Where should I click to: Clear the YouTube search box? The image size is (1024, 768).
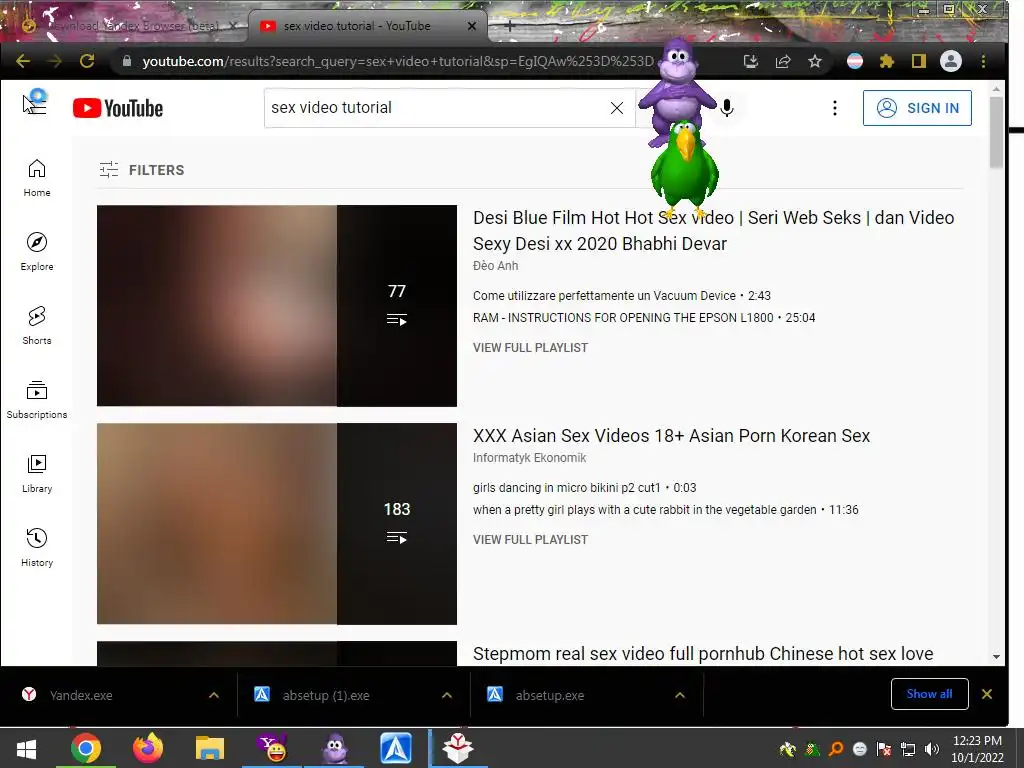click(616, 108)
